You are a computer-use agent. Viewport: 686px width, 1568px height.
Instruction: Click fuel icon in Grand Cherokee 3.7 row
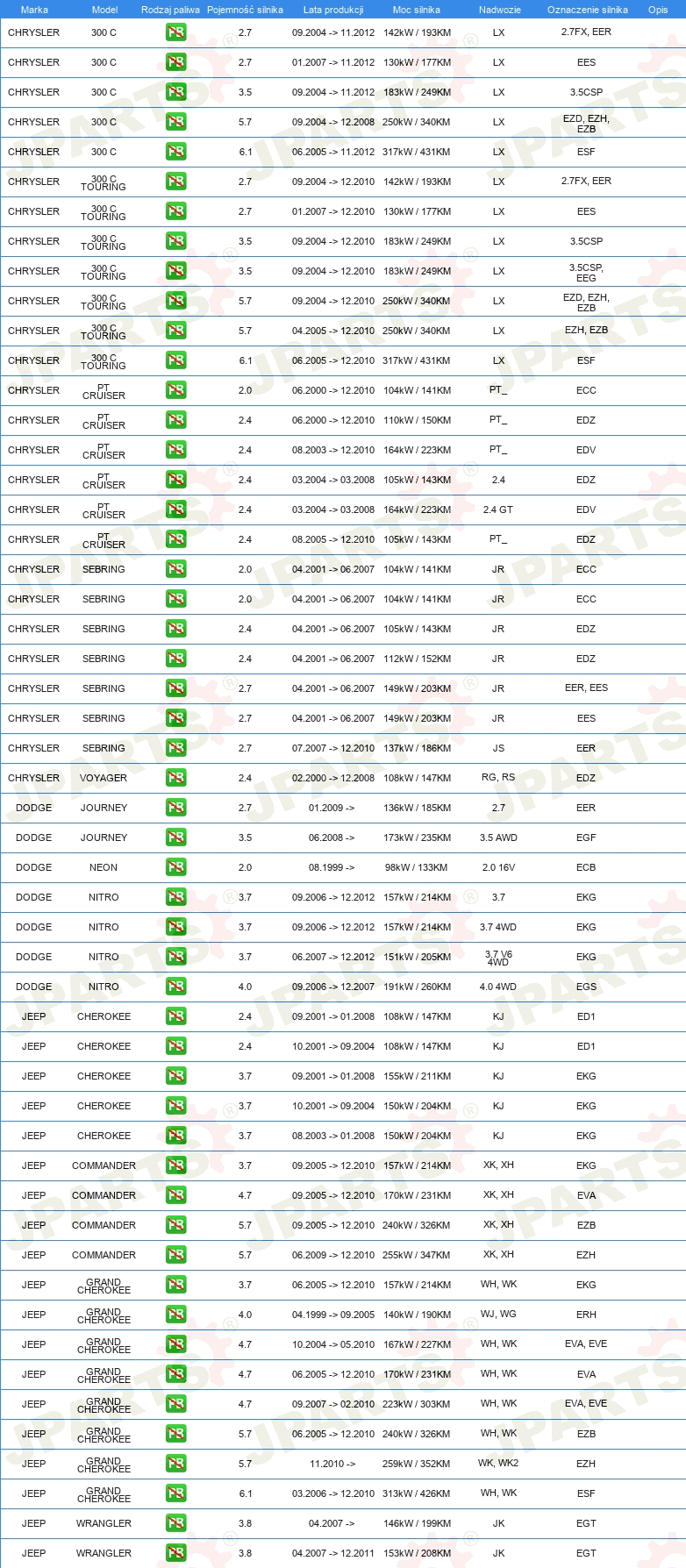click(x=175, y=1285)
